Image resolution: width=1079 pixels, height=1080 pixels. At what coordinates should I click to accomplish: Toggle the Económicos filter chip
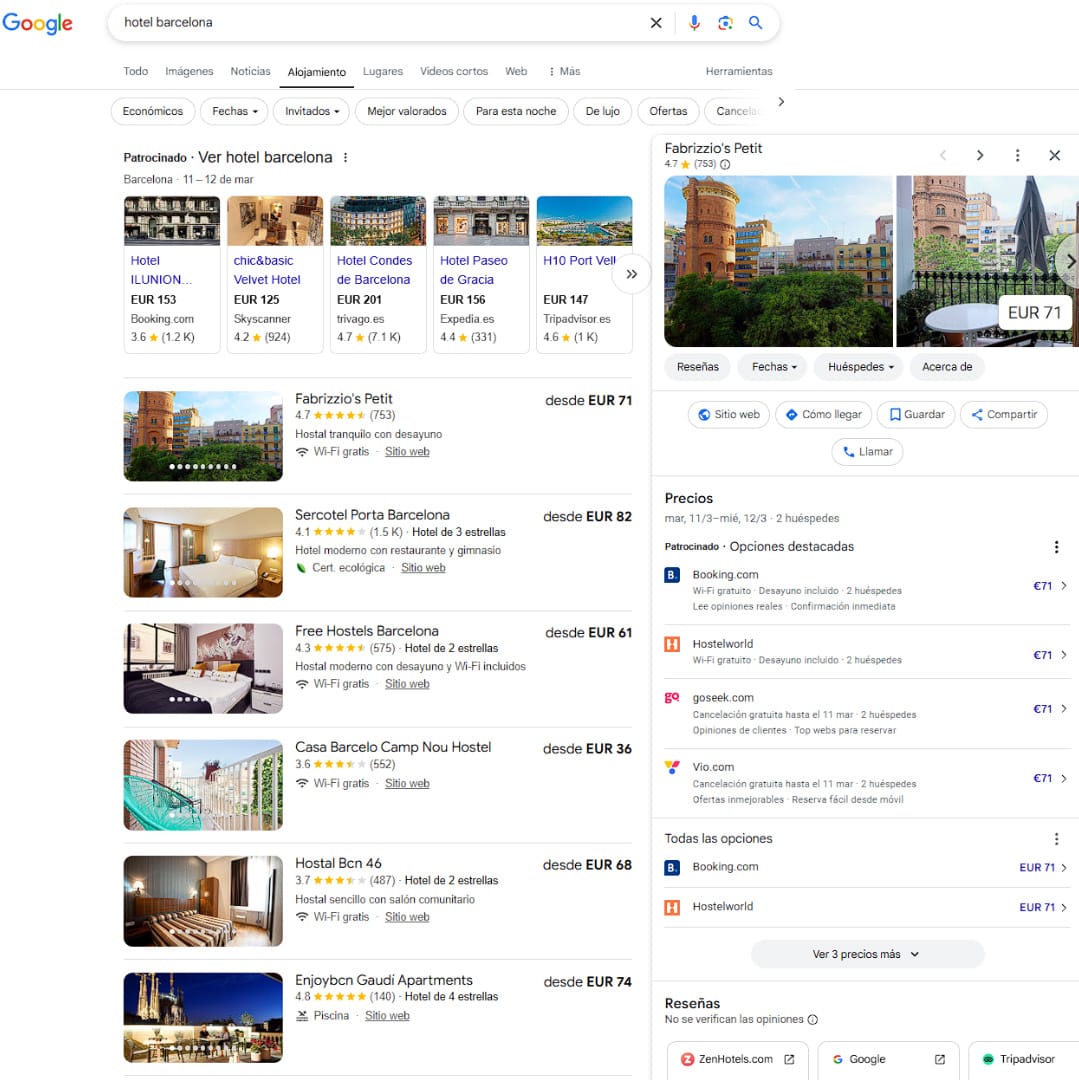point(153,112)
